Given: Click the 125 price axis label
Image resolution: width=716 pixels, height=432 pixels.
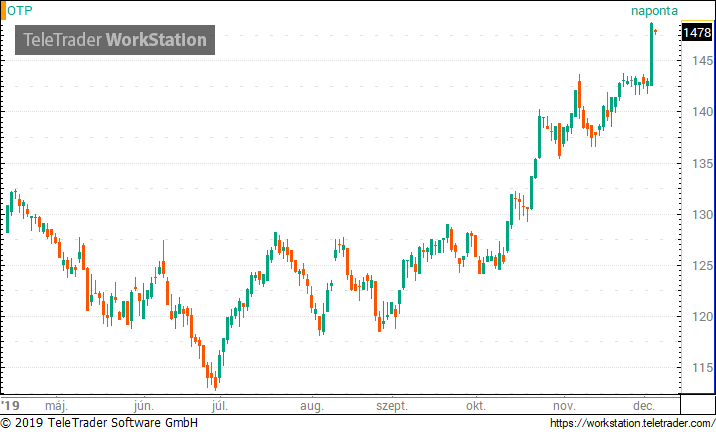Looking at the screenshot, I should point(702,265).
